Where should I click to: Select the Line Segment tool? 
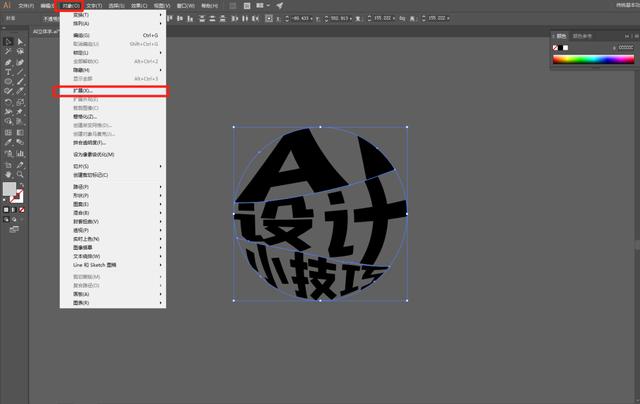coord(20,72)
